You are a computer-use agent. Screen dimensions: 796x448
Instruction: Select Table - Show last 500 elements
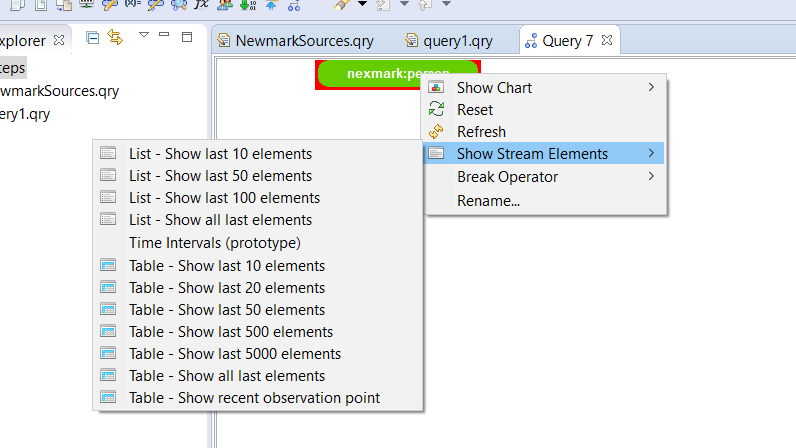231,331
